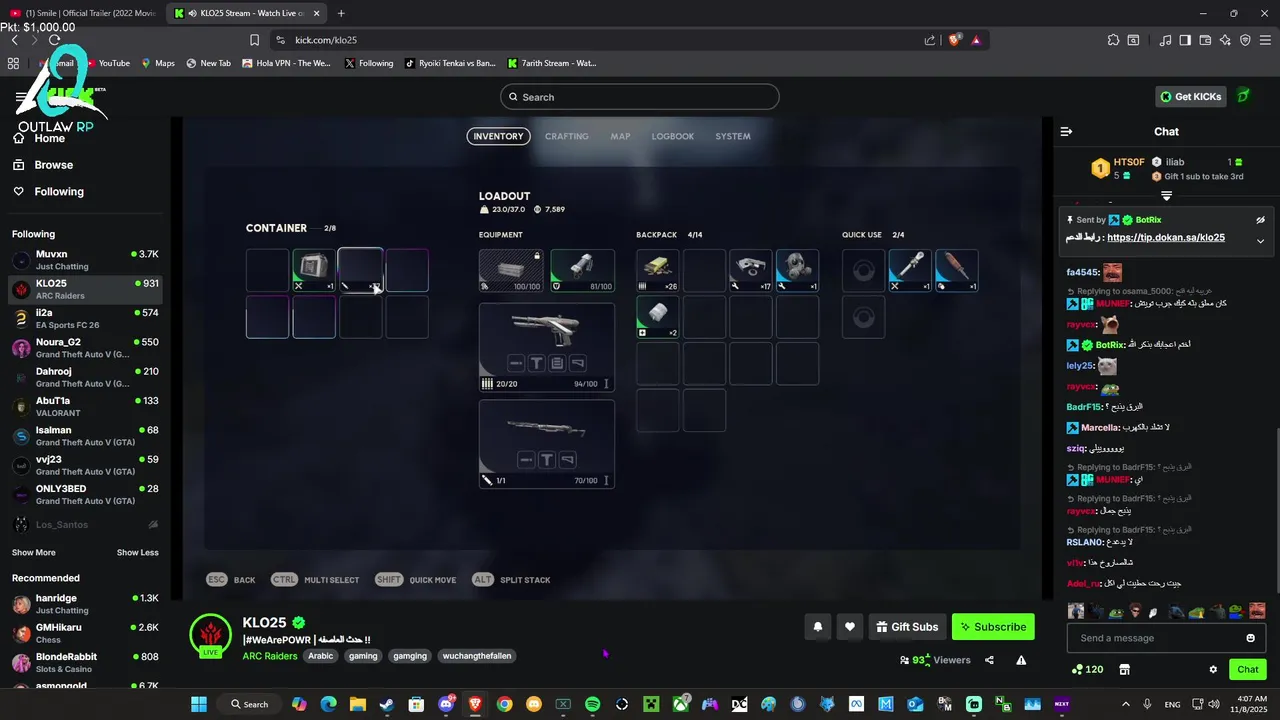
Task: Open hanridge recommended channel
Action: point(85,604)
